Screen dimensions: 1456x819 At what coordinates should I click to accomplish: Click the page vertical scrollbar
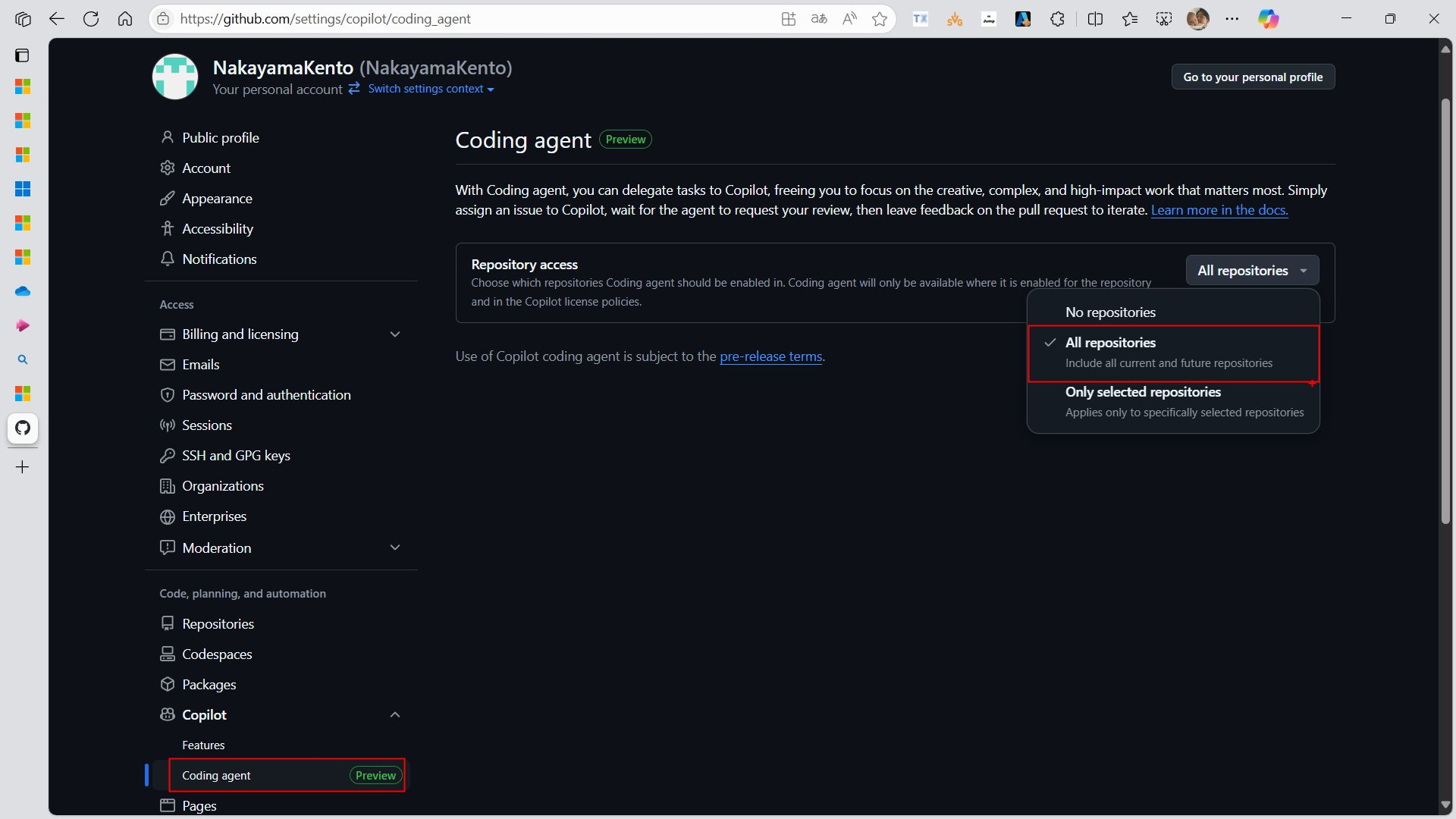1445,311
